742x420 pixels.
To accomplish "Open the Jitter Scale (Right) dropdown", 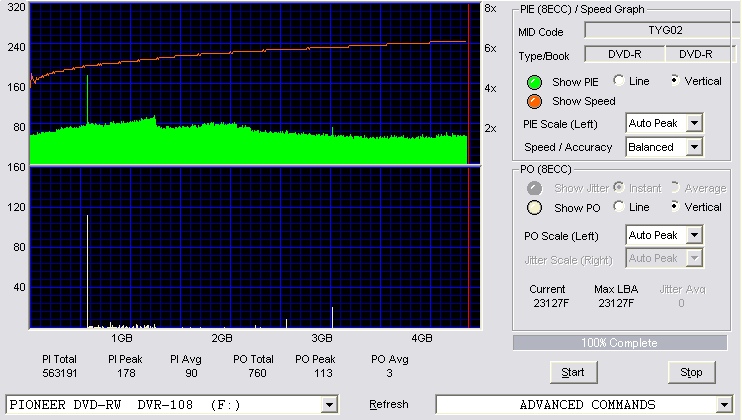I will tap(694, 258).
